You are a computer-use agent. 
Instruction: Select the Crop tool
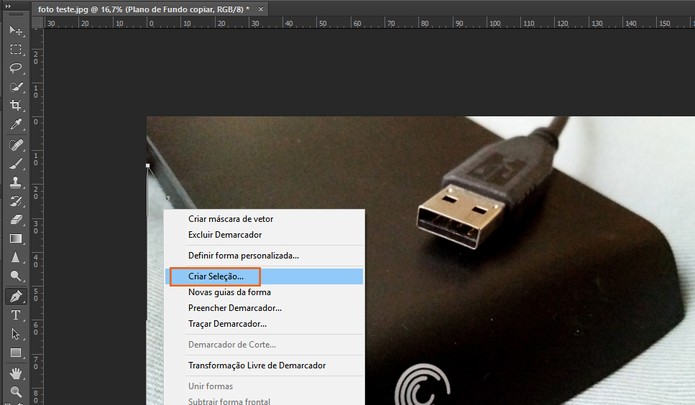click(x=16, y=105)
